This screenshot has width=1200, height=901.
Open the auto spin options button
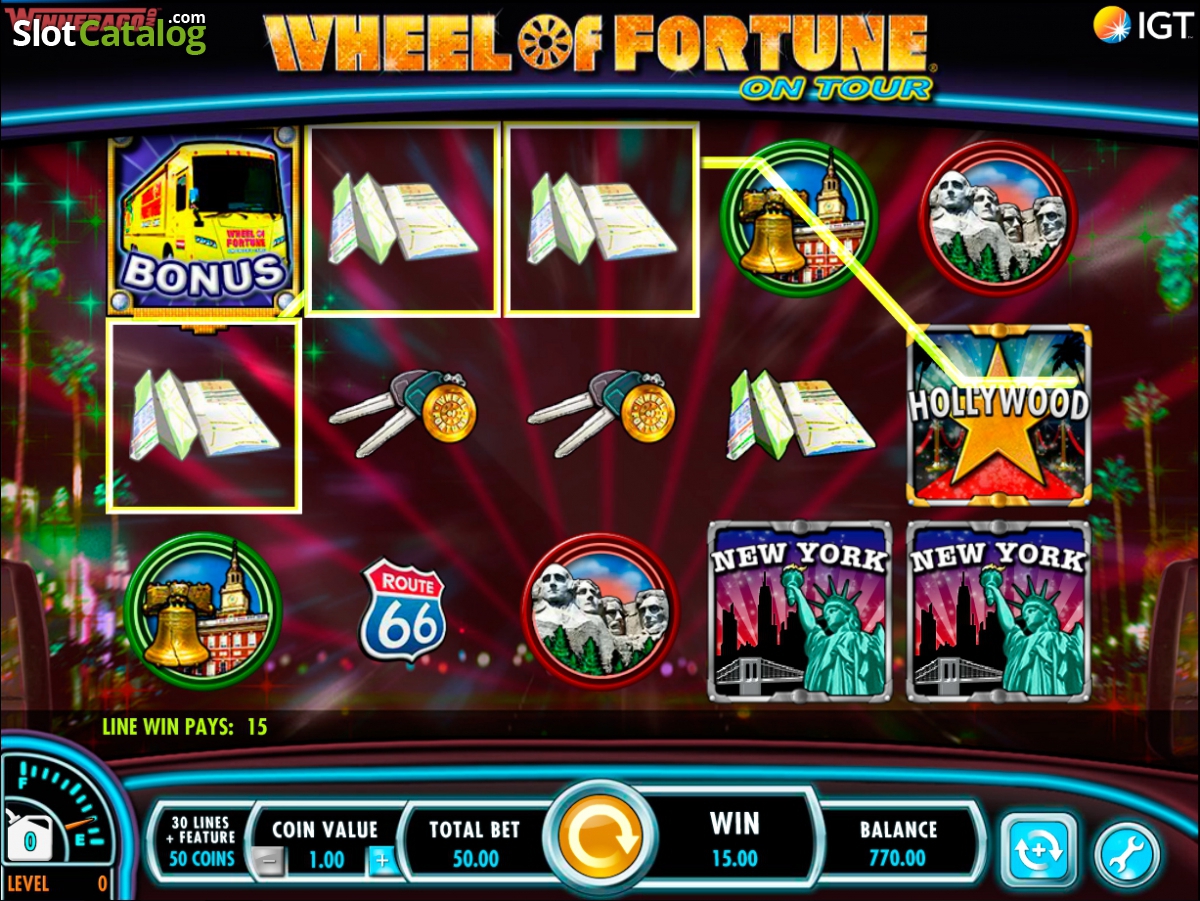coord(1039,851)
